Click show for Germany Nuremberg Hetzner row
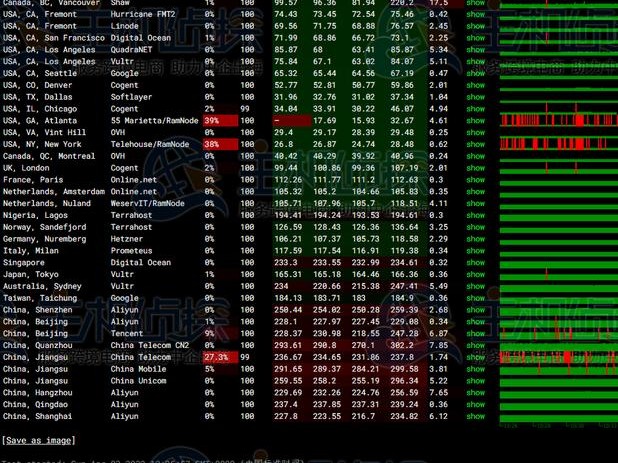Screen dimensions: 618x463 pos(476,239)
